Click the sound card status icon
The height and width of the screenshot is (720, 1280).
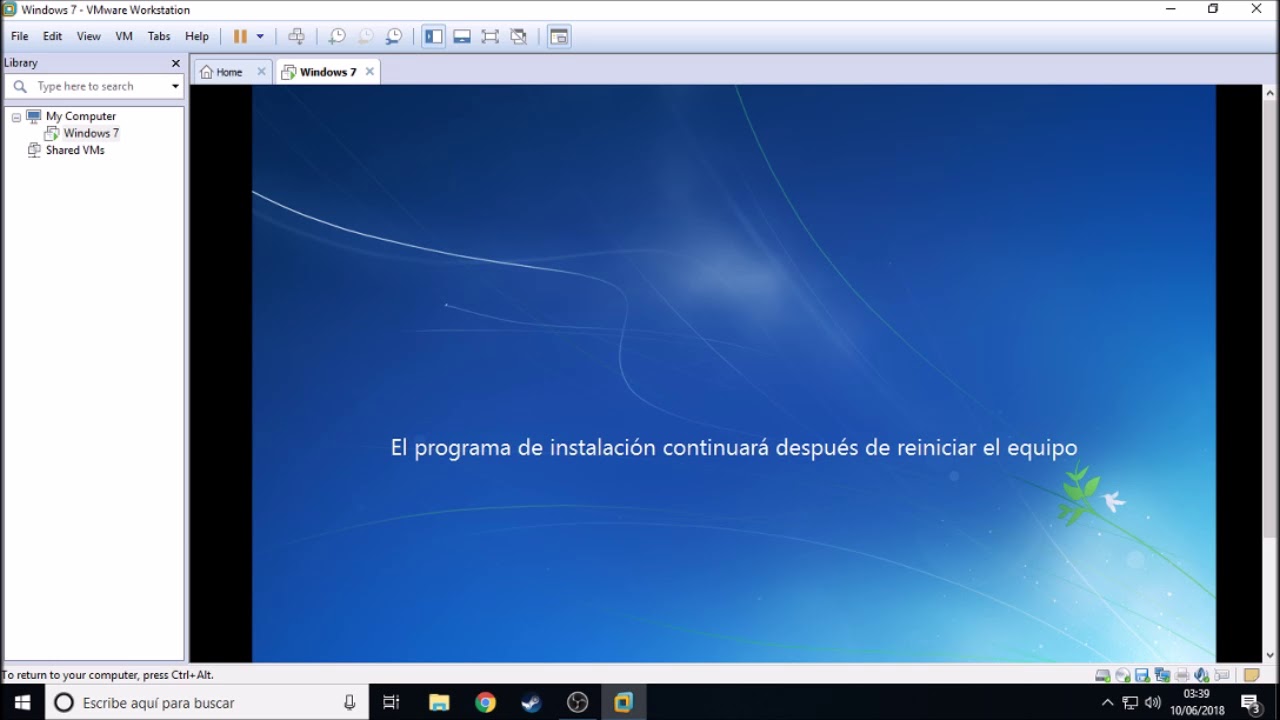(x=1202, y=675)
